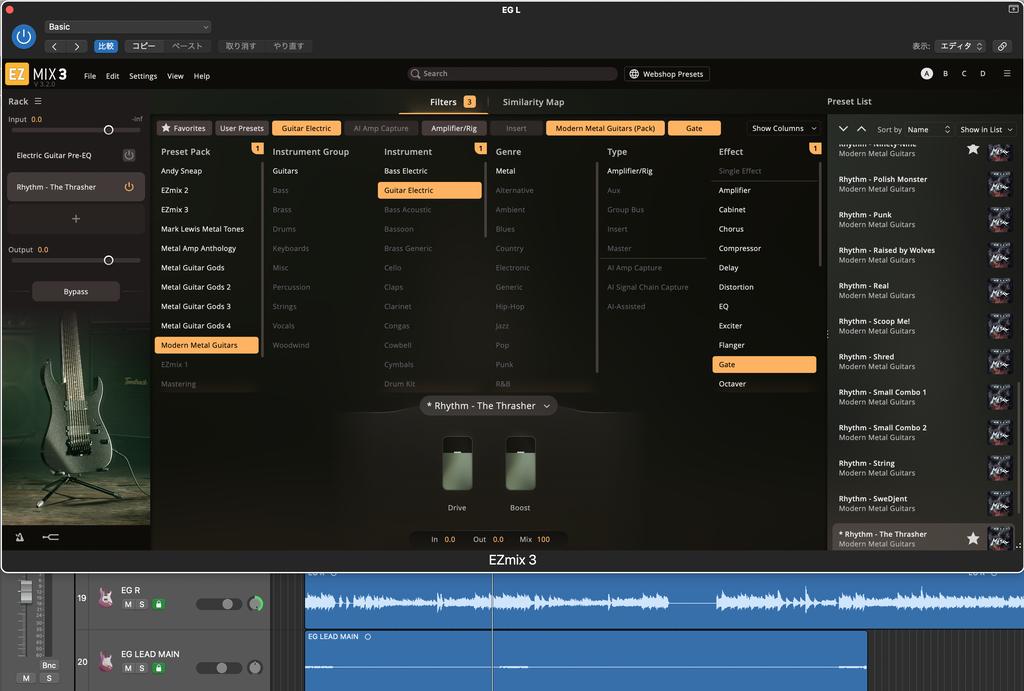Click the Filters tab count badge 3

pyautogui.click(x=469, y=102)
